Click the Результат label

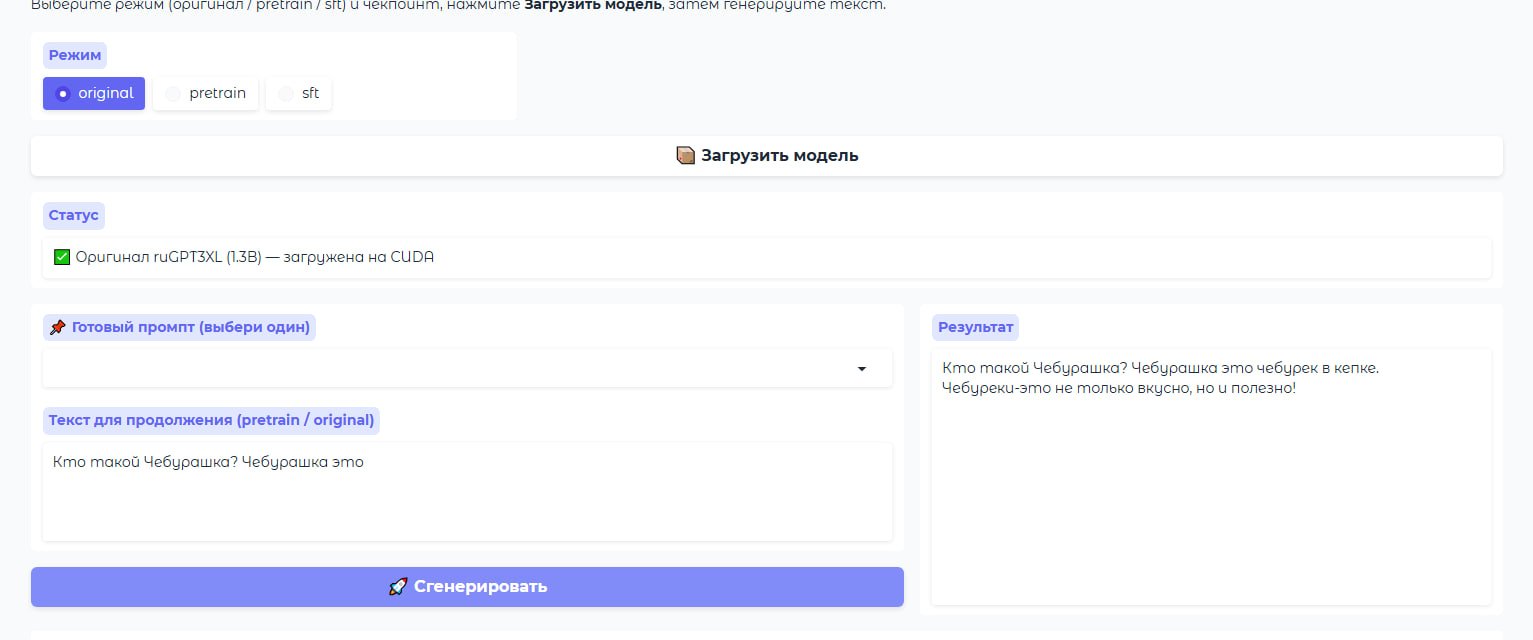[x=975, y=327]
